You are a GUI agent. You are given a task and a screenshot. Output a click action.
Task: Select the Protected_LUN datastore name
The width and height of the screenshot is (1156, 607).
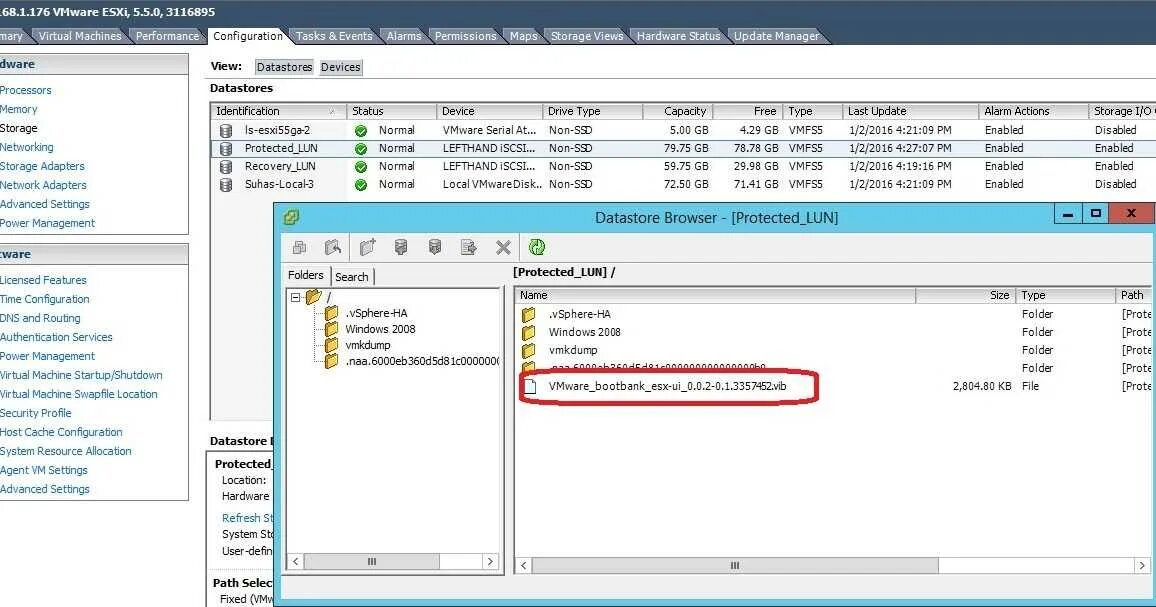[x=281, y=148]
